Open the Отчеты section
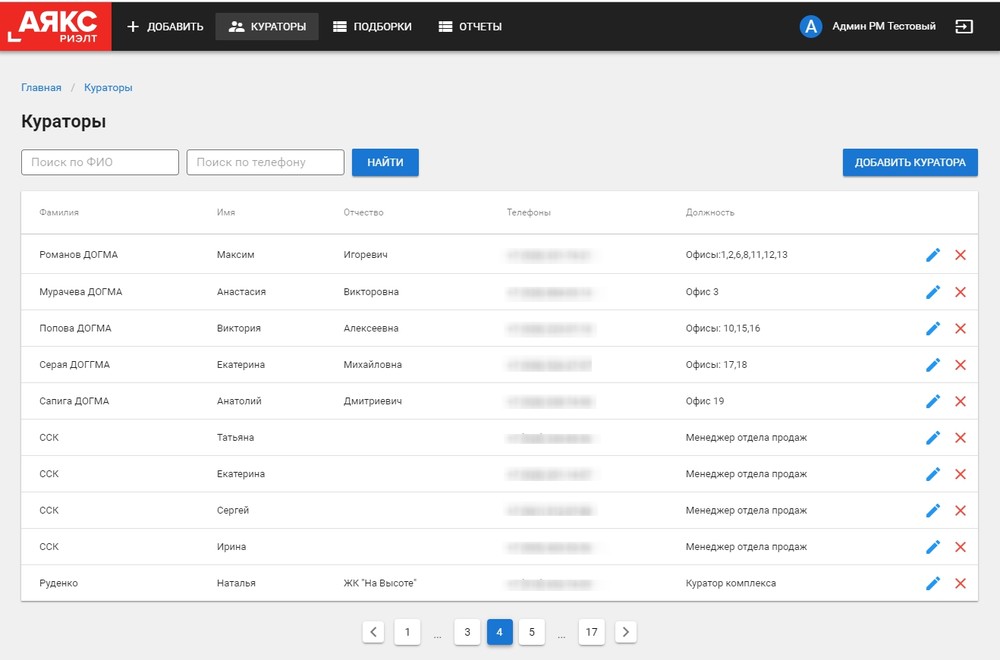This screenshot has width=1000, height=660. tap(470, 27)
